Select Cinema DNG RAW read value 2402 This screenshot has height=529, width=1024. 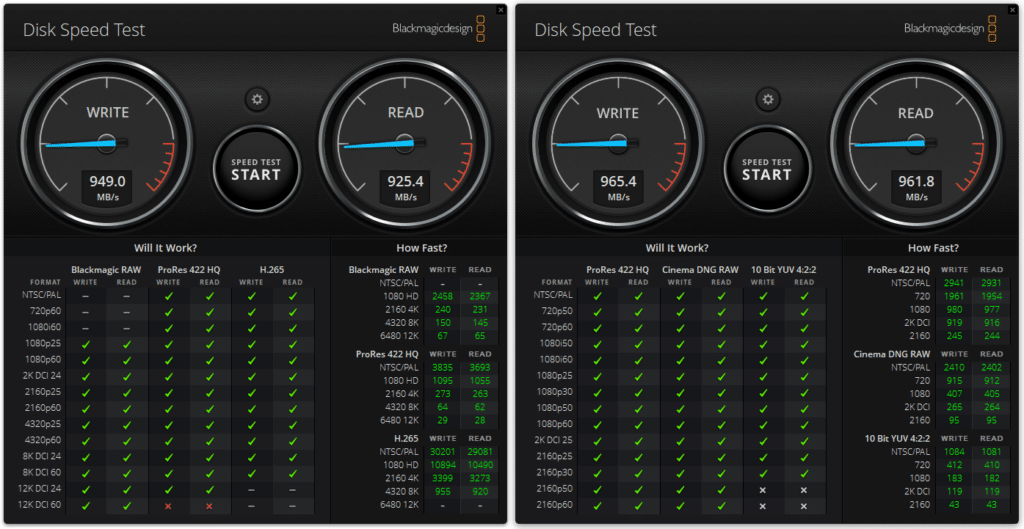[x=992, y=367]
